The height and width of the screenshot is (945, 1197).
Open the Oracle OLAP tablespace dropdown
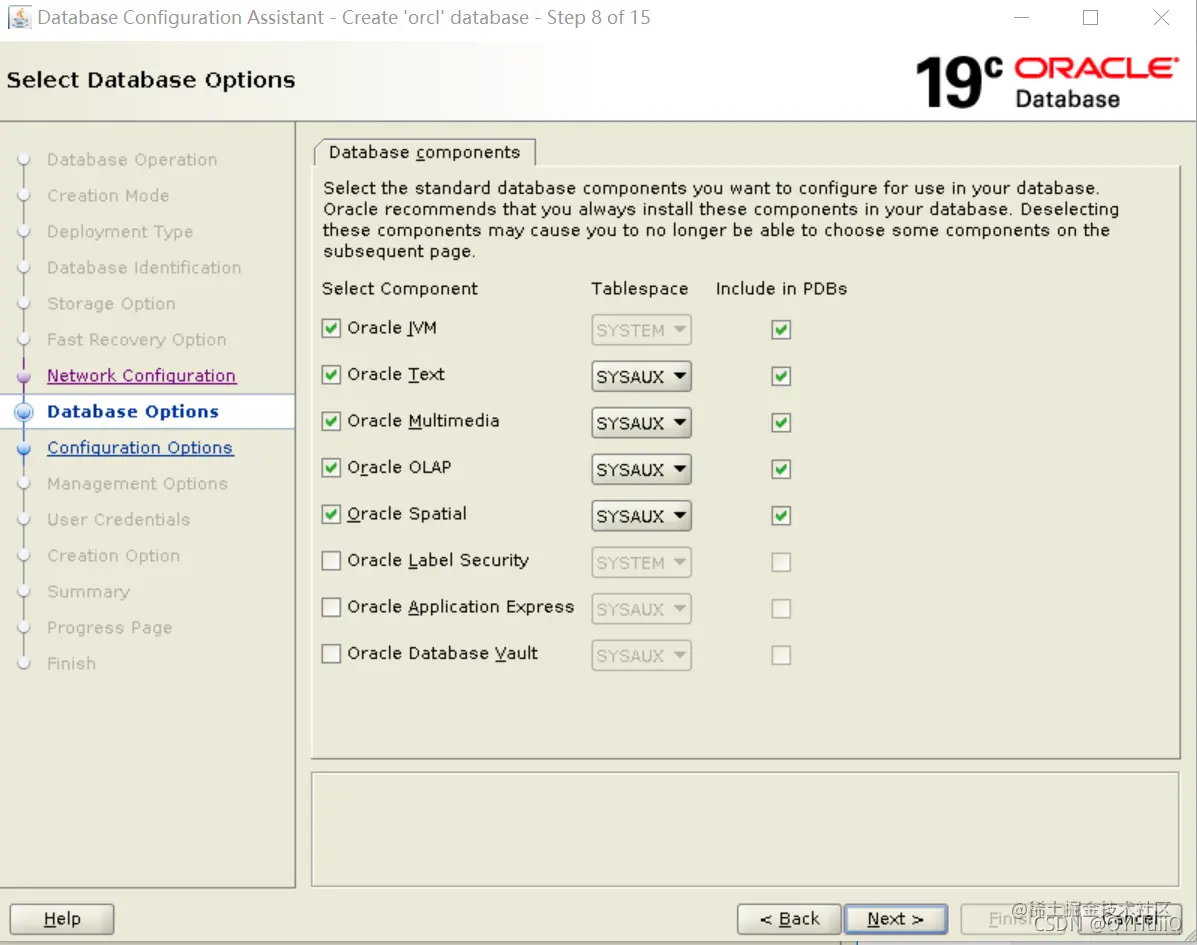[x=641, y=469]
